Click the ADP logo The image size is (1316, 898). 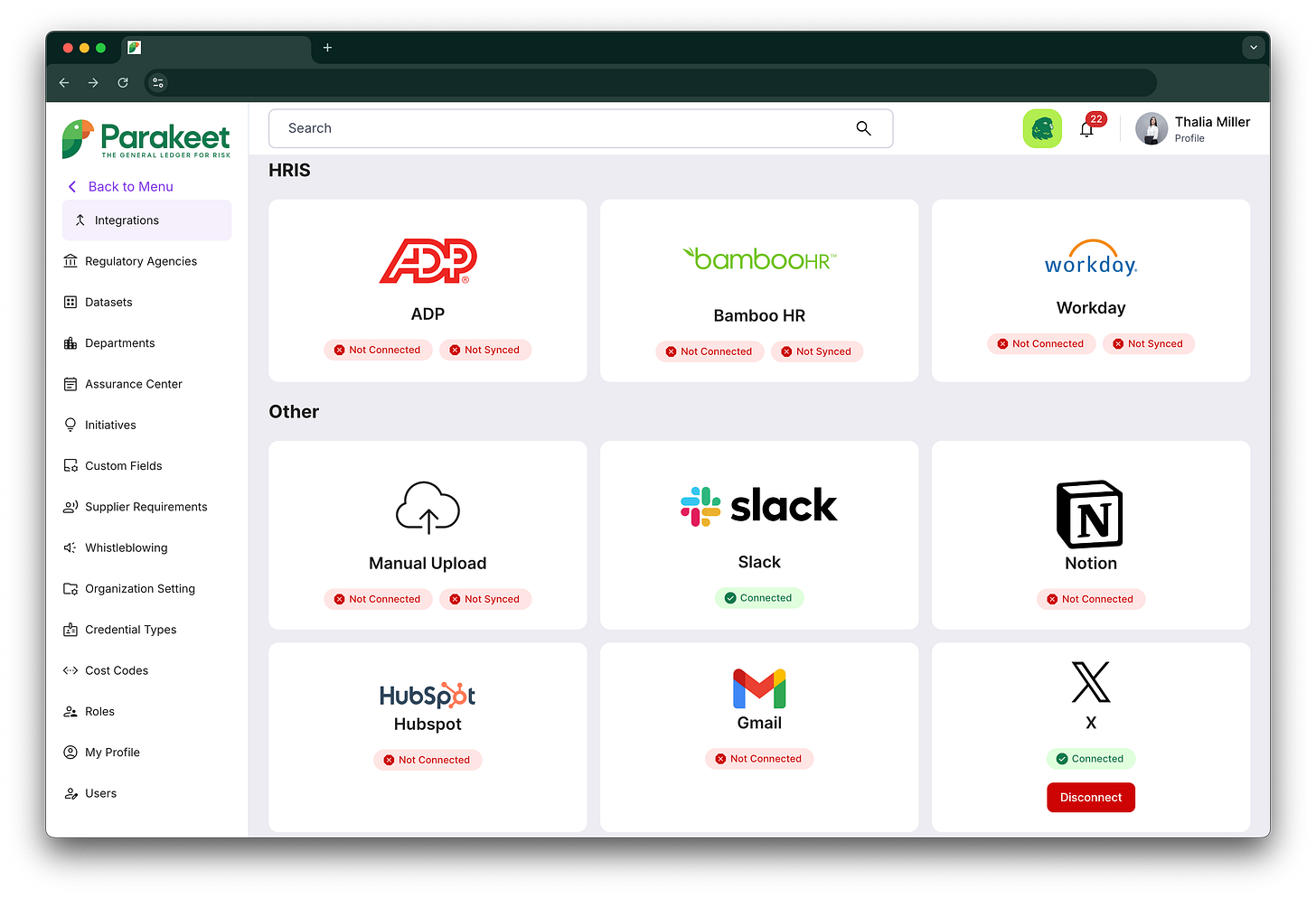coord(428,261)
